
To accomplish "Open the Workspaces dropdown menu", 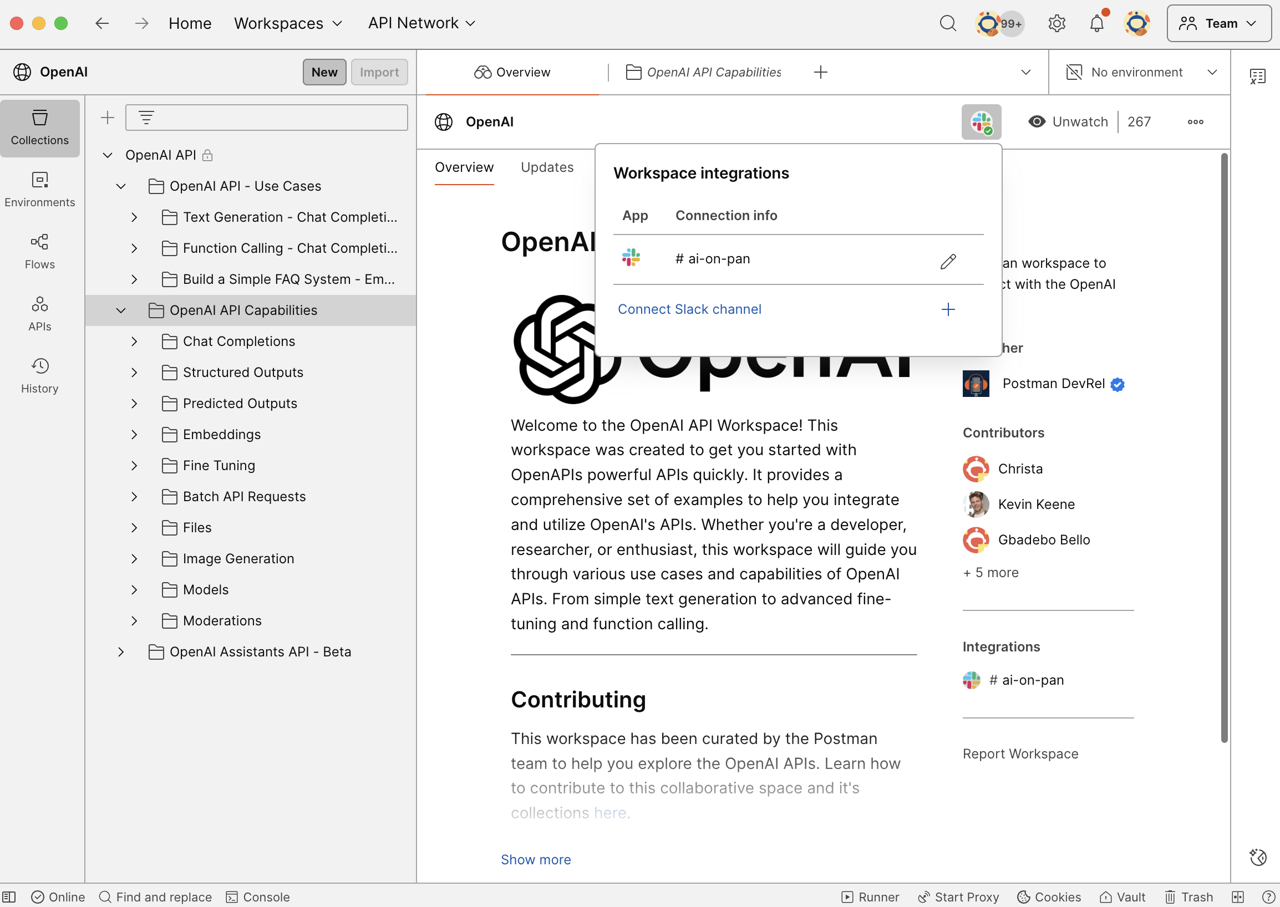I will 288,22.
